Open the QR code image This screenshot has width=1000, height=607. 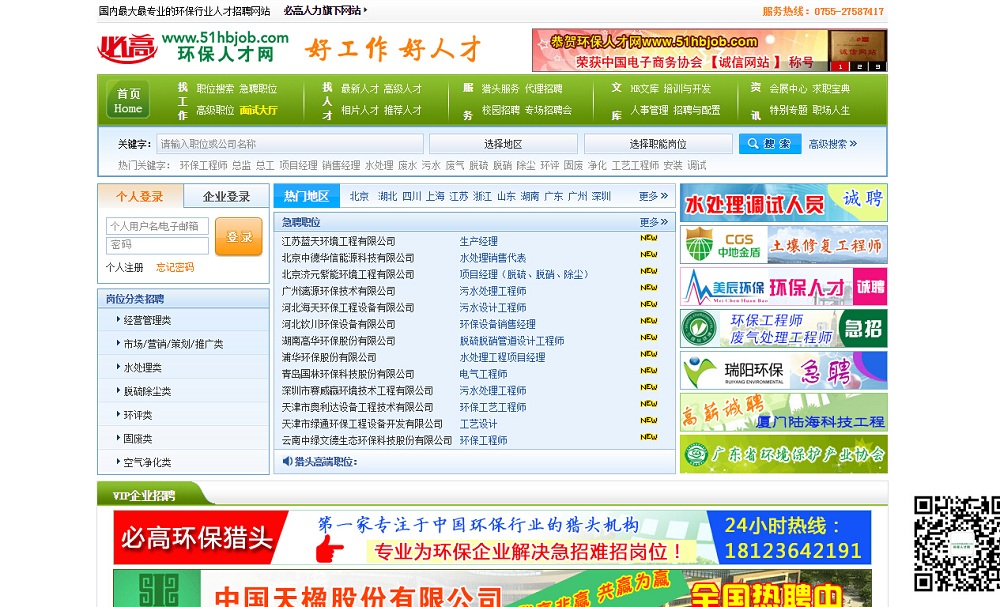(x=956, y=544)
